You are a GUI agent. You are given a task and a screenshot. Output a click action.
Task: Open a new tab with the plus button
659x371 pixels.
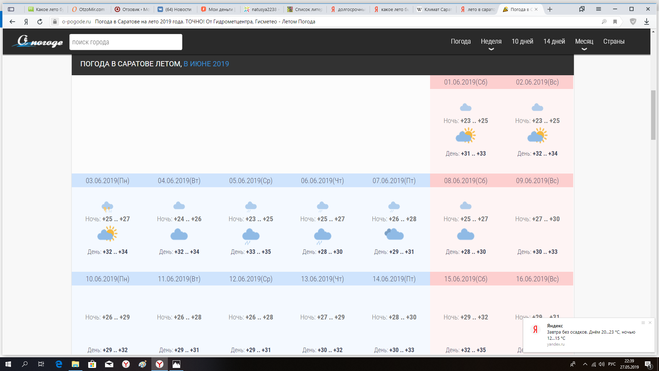(550, 9)
